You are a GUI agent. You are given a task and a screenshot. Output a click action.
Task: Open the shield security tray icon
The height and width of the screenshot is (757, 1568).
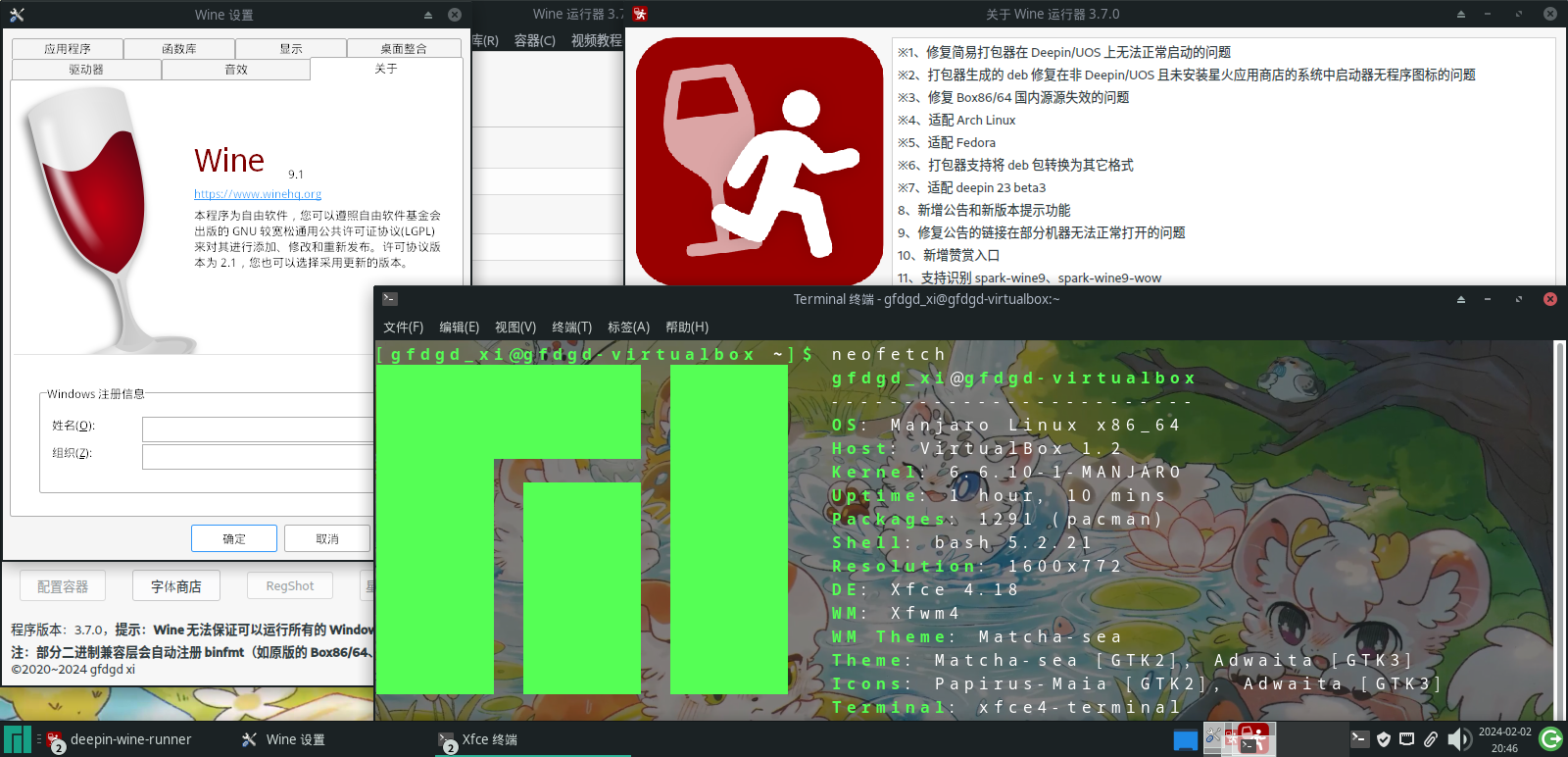coord(1384,739)
